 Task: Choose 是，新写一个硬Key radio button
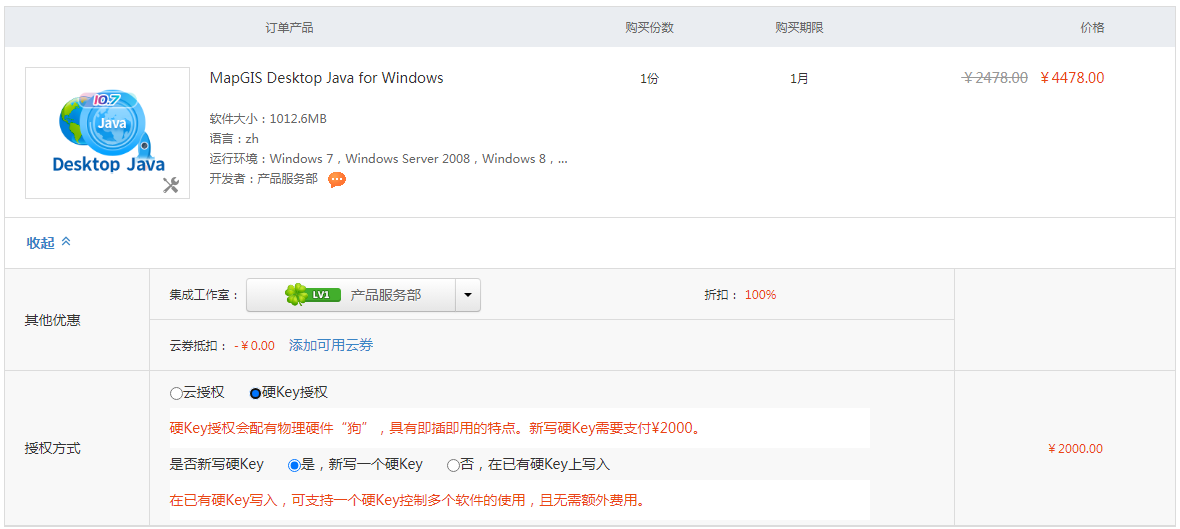pos(294,465)
